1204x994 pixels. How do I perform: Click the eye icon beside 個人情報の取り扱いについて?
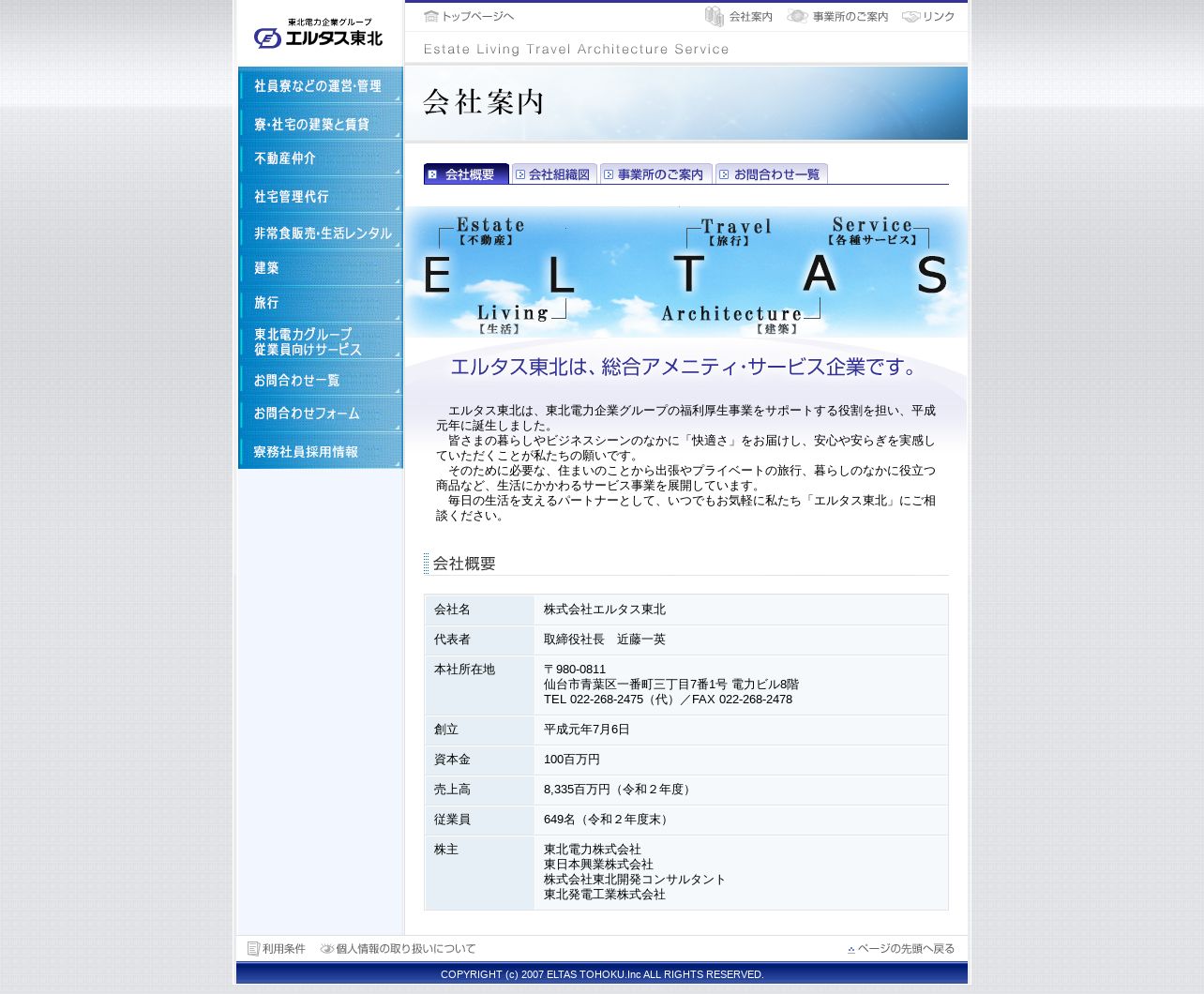[x=327, y=948]
